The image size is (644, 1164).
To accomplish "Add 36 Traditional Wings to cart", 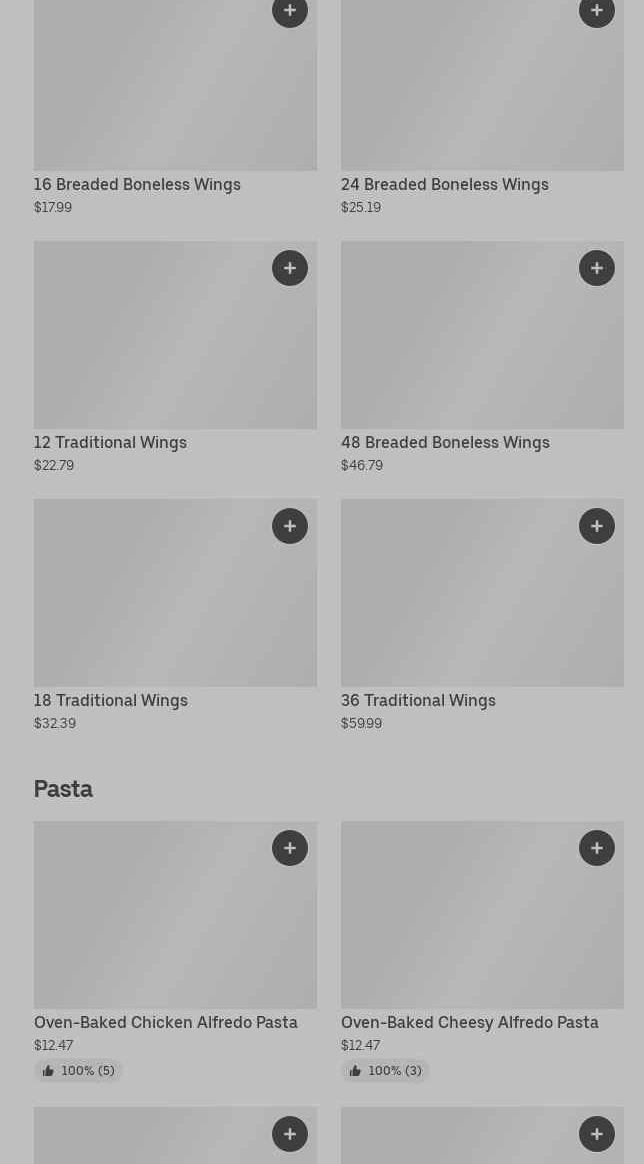I will pos(597,526).
